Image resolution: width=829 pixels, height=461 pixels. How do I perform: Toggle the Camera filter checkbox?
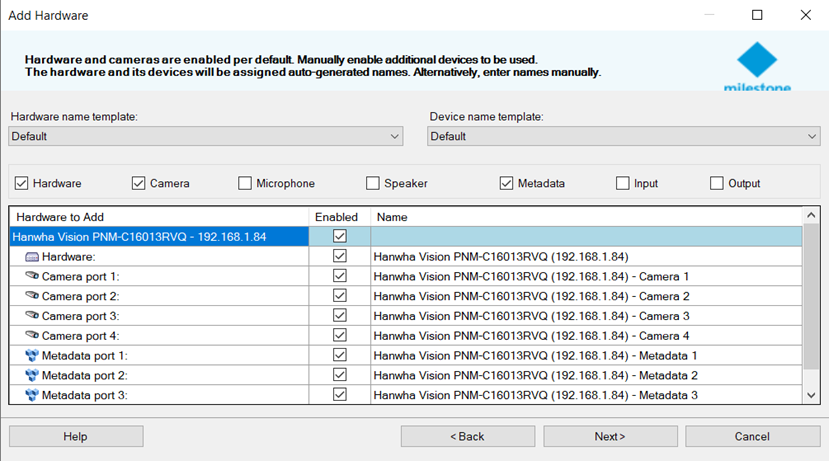[139, 183]
